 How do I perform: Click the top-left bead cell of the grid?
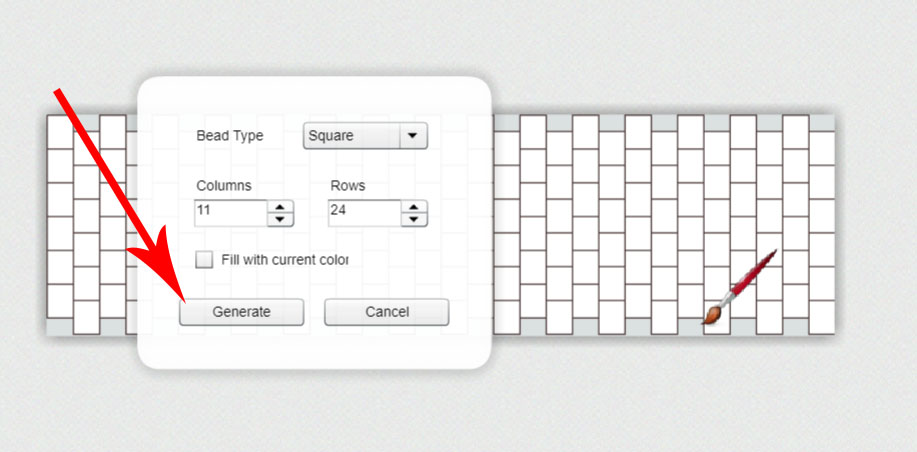tap(60, 132)
